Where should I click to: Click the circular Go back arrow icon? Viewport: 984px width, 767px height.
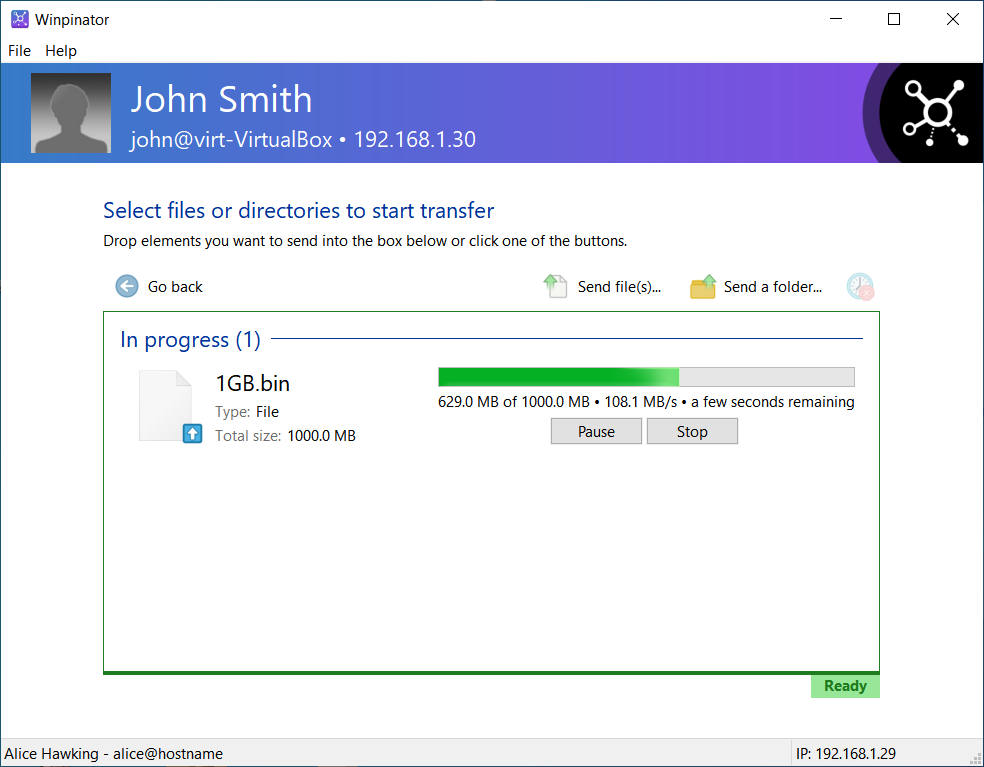126,286
